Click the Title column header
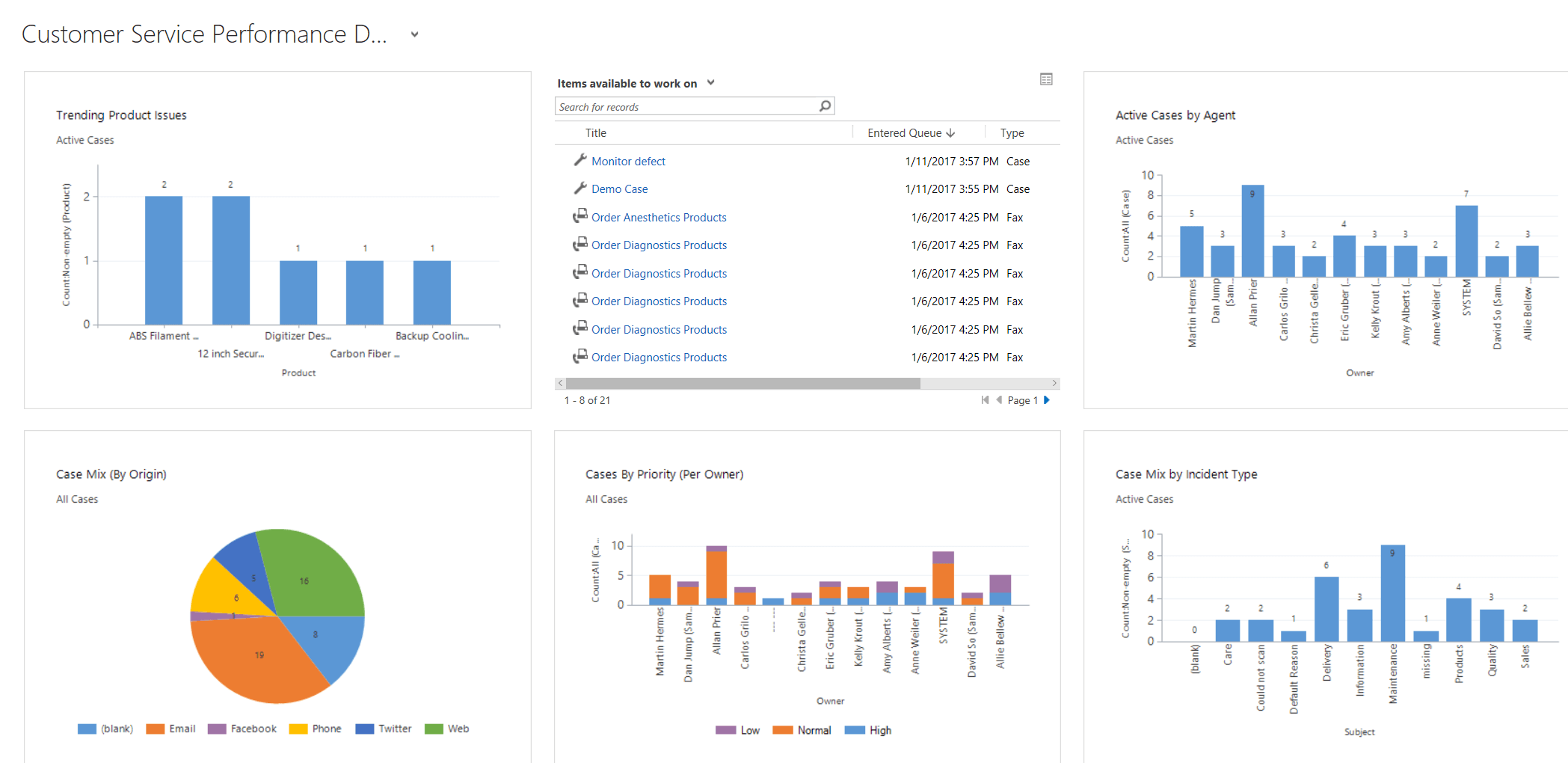This screenshot has width=1568, height=763. click(595, 133)
